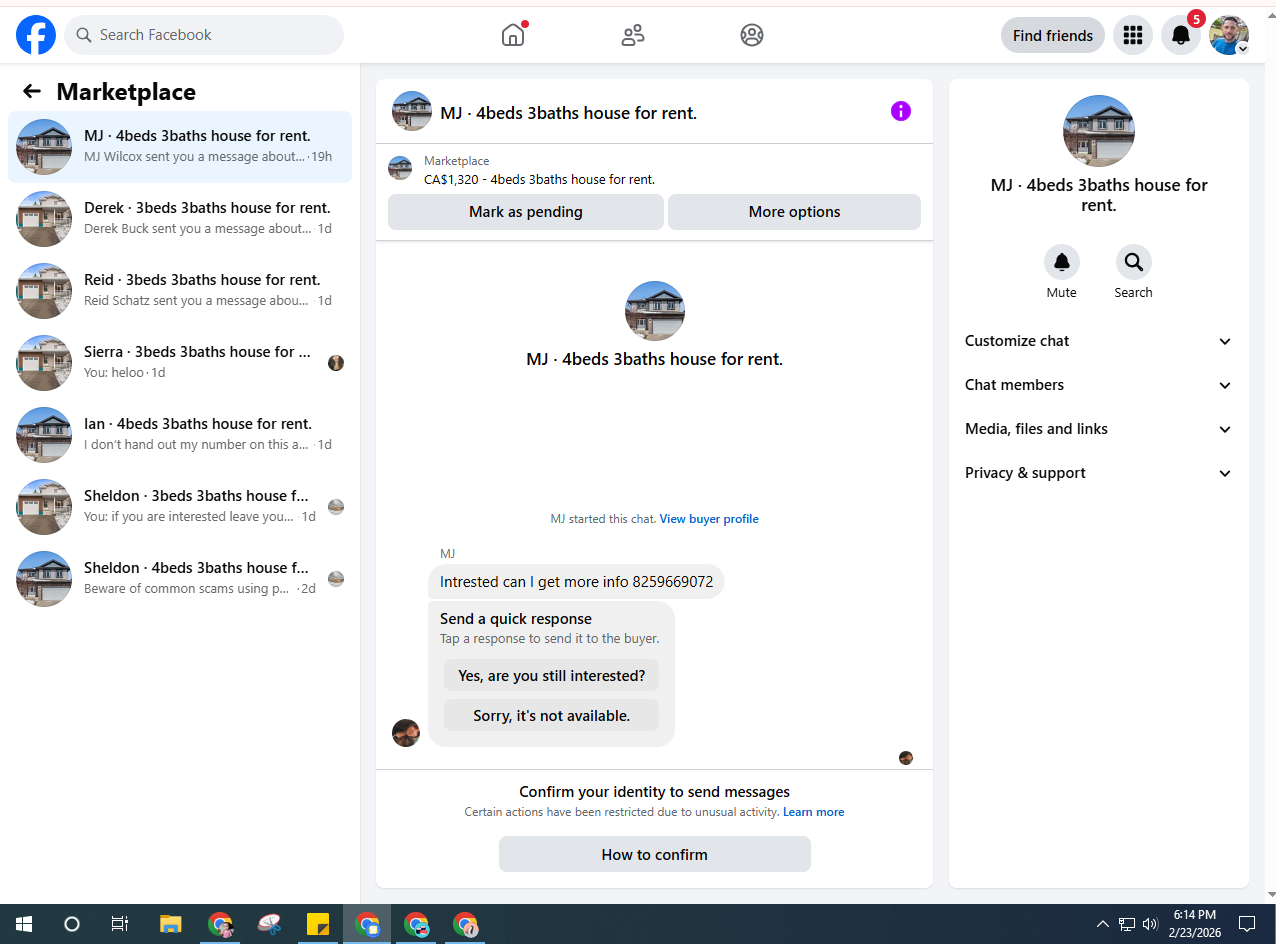Click the clock showing 6:14 PM

pos(1194,915)
